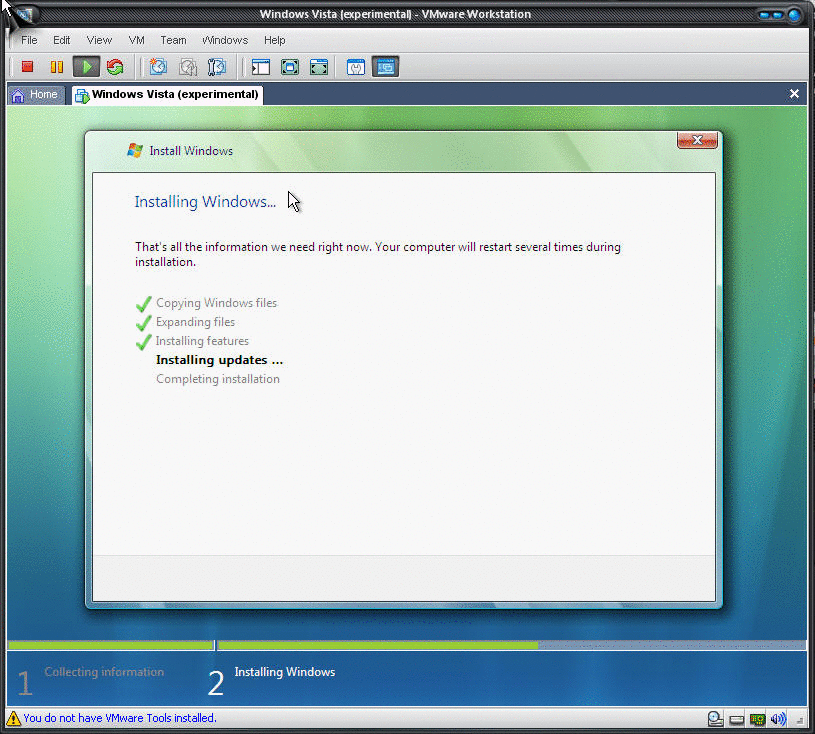The image size is (815, 734).
Task: Click the green checkmark beside Expanding files
Action: coord(143,323)
